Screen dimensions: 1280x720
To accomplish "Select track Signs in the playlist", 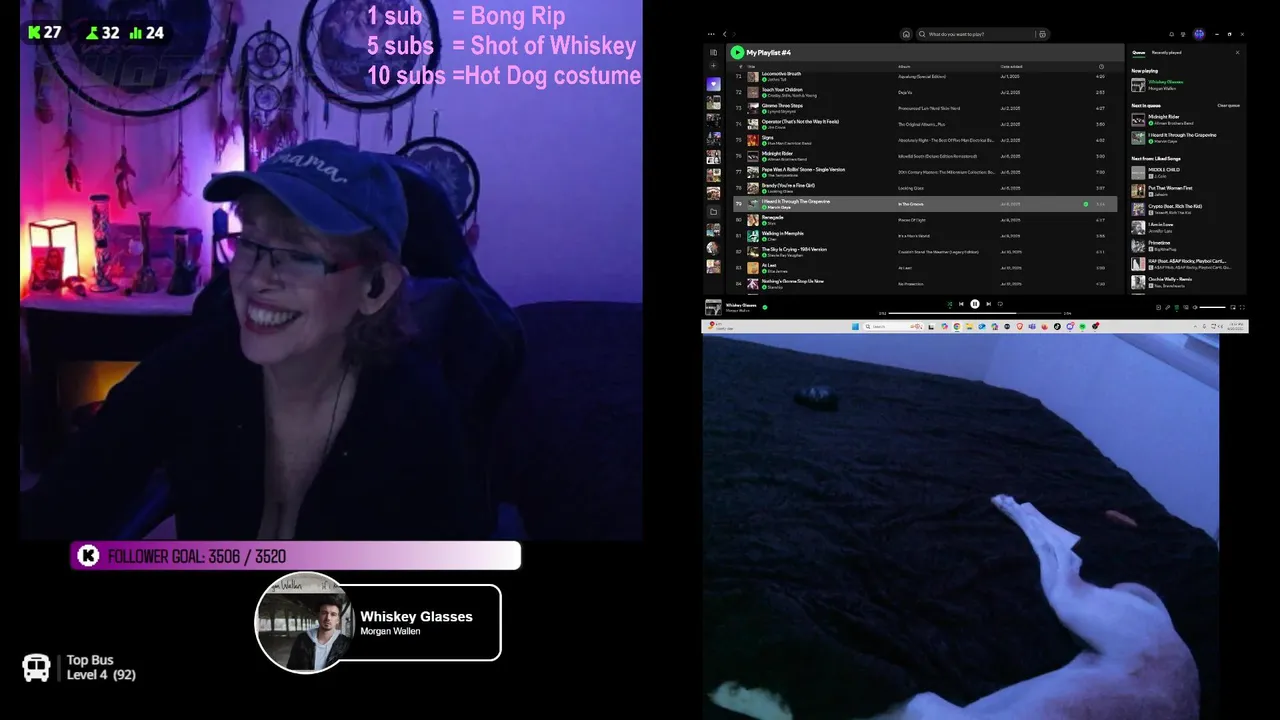I will coord(768,137).
